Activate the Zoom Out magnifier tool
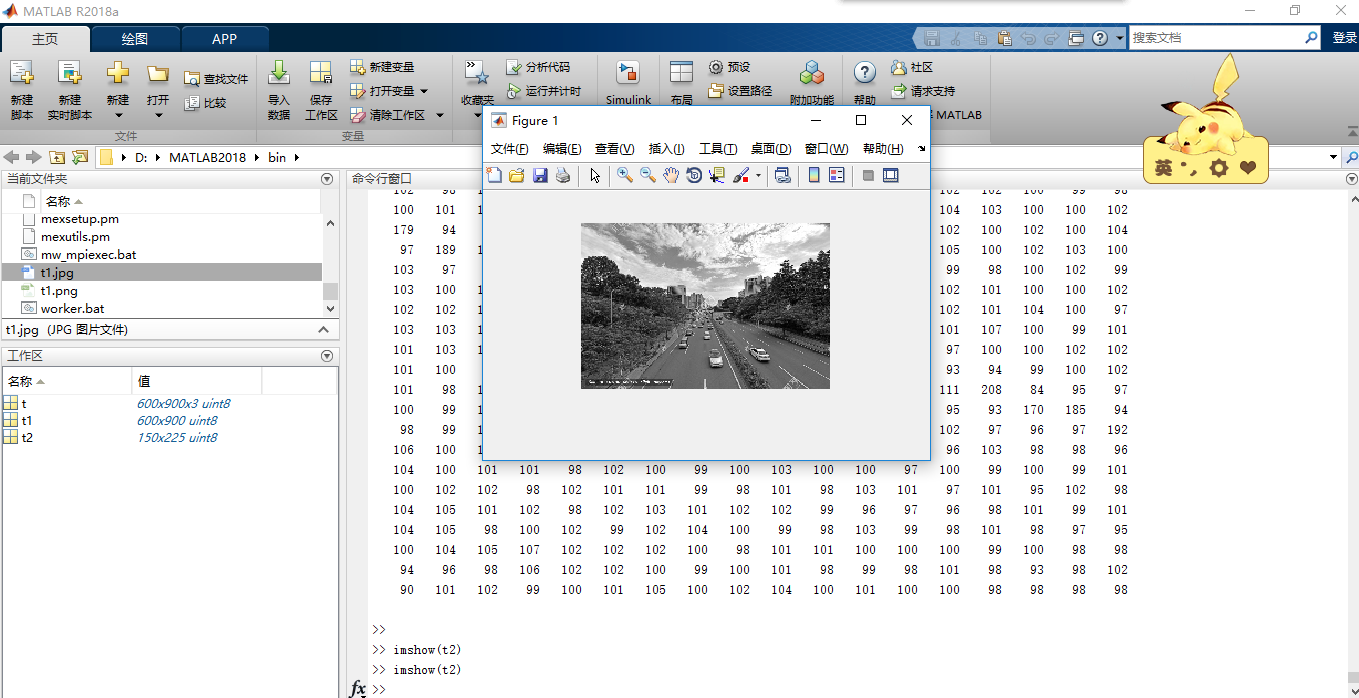 [x=648, y=175]
